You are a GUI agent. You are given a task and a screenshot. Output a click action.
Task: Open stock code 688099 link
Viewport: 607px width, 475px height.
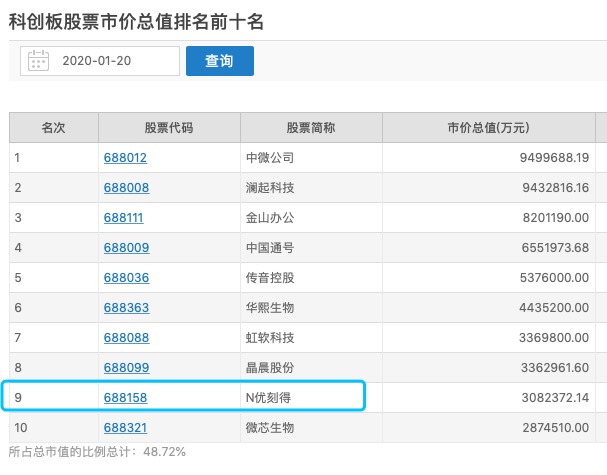[126, 368]
